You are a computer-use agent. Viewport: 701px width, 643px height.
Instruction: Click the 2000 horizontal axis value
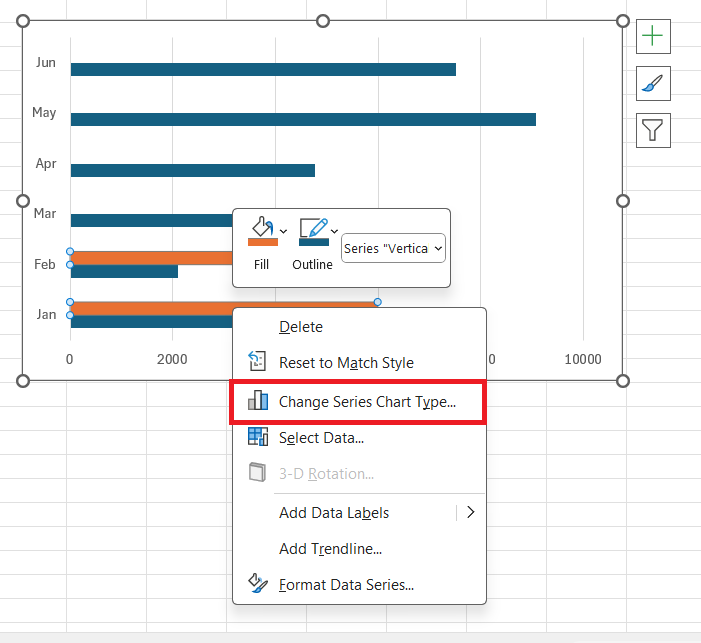click(x=172, y=359)
